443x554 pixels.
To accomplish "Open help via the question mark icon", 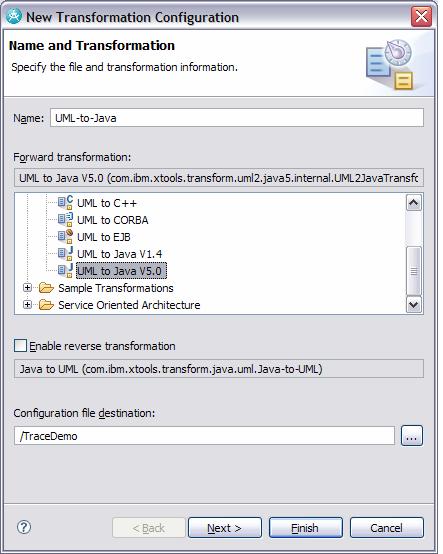I will coord(24,528).
